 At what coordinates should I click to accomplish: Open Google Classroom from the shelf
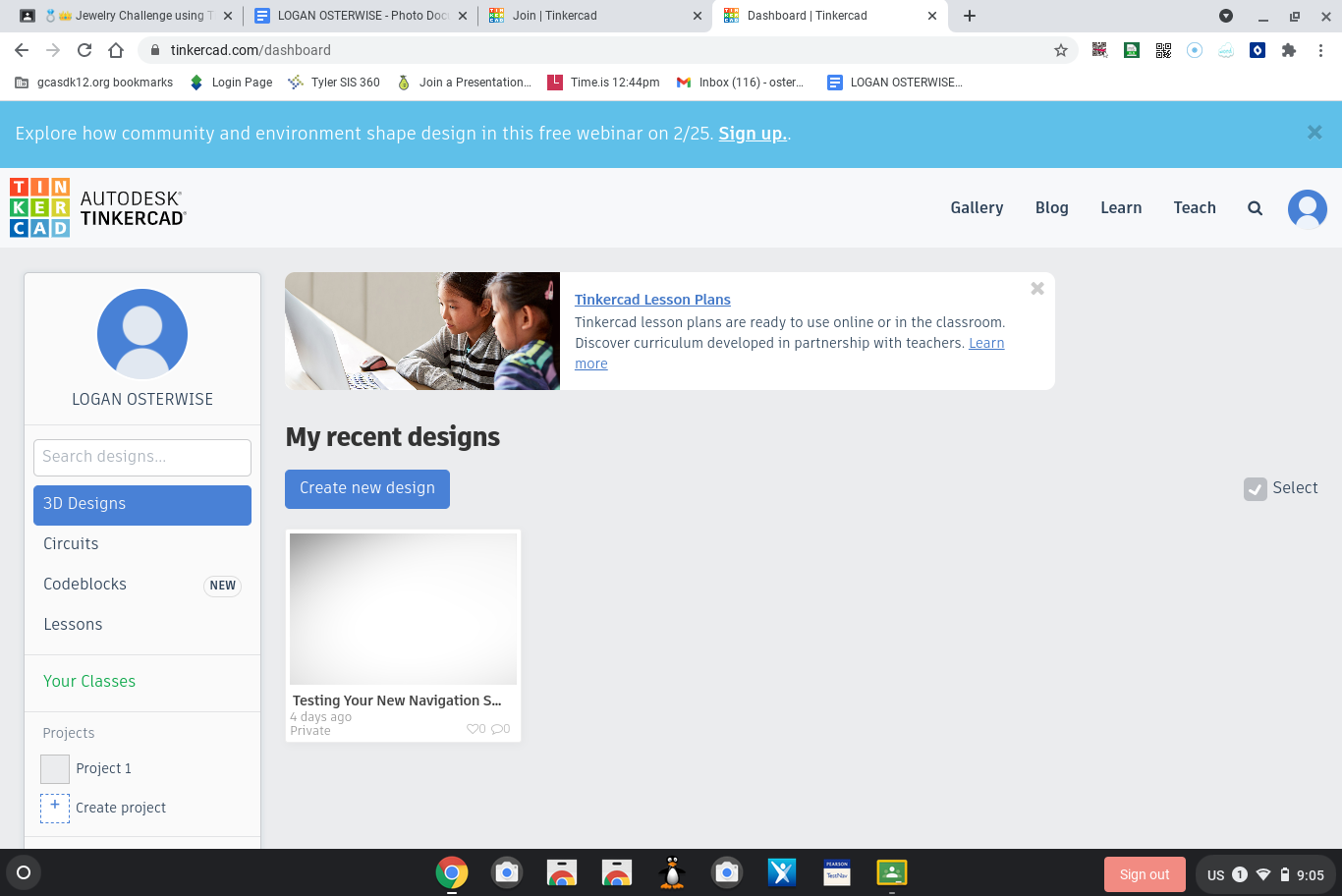pos(892,872)
